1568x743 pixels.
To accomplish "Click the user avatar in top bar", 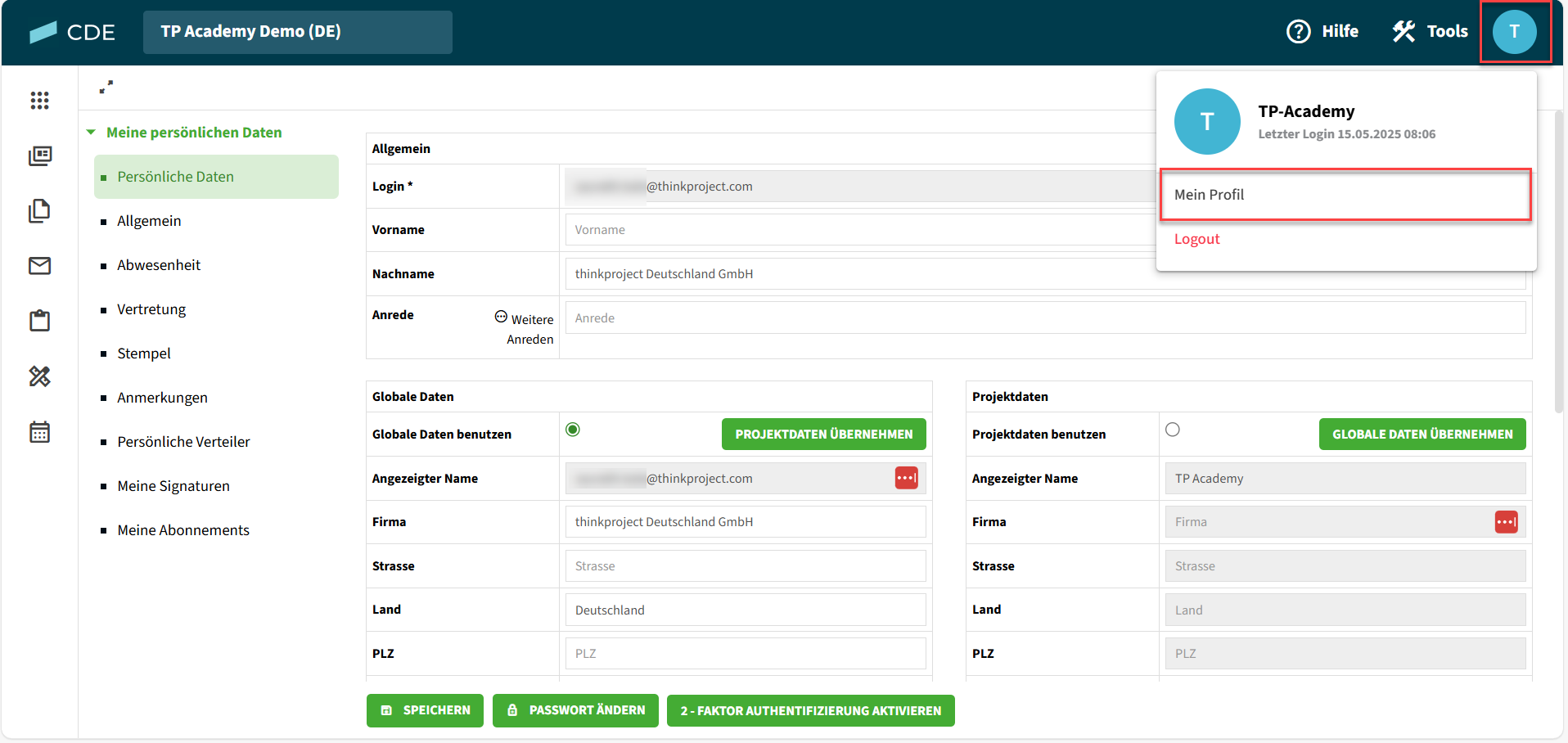I will 1515,31.
